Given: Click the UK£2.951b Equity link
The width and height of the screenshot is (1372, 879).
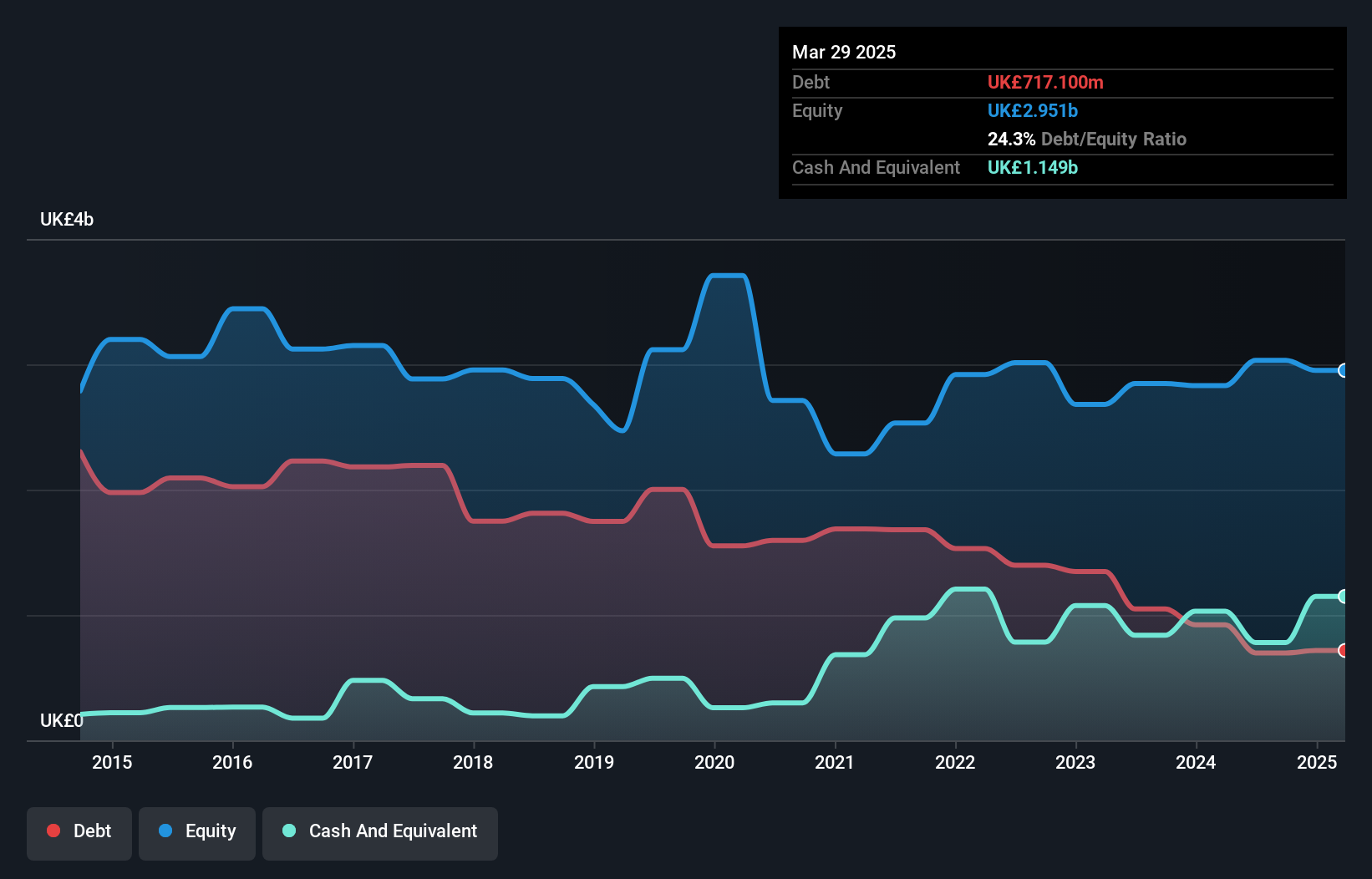Looking at the screenshot, I should (1033, 110).
